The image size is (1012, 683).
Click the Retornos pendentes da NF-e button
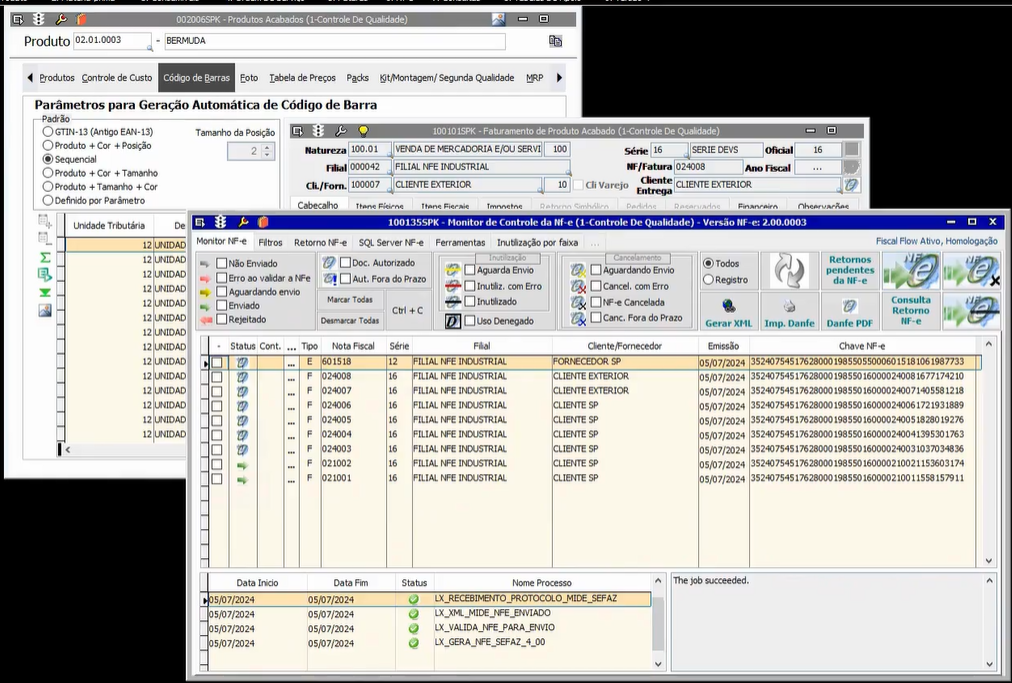(849, 270)
